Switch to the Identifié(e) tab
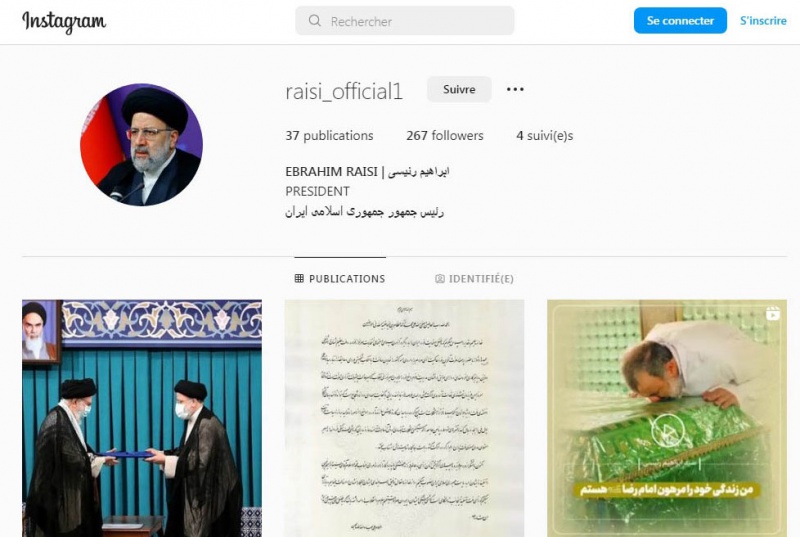Viewport: 800px width, 537px height. [474, 278]
